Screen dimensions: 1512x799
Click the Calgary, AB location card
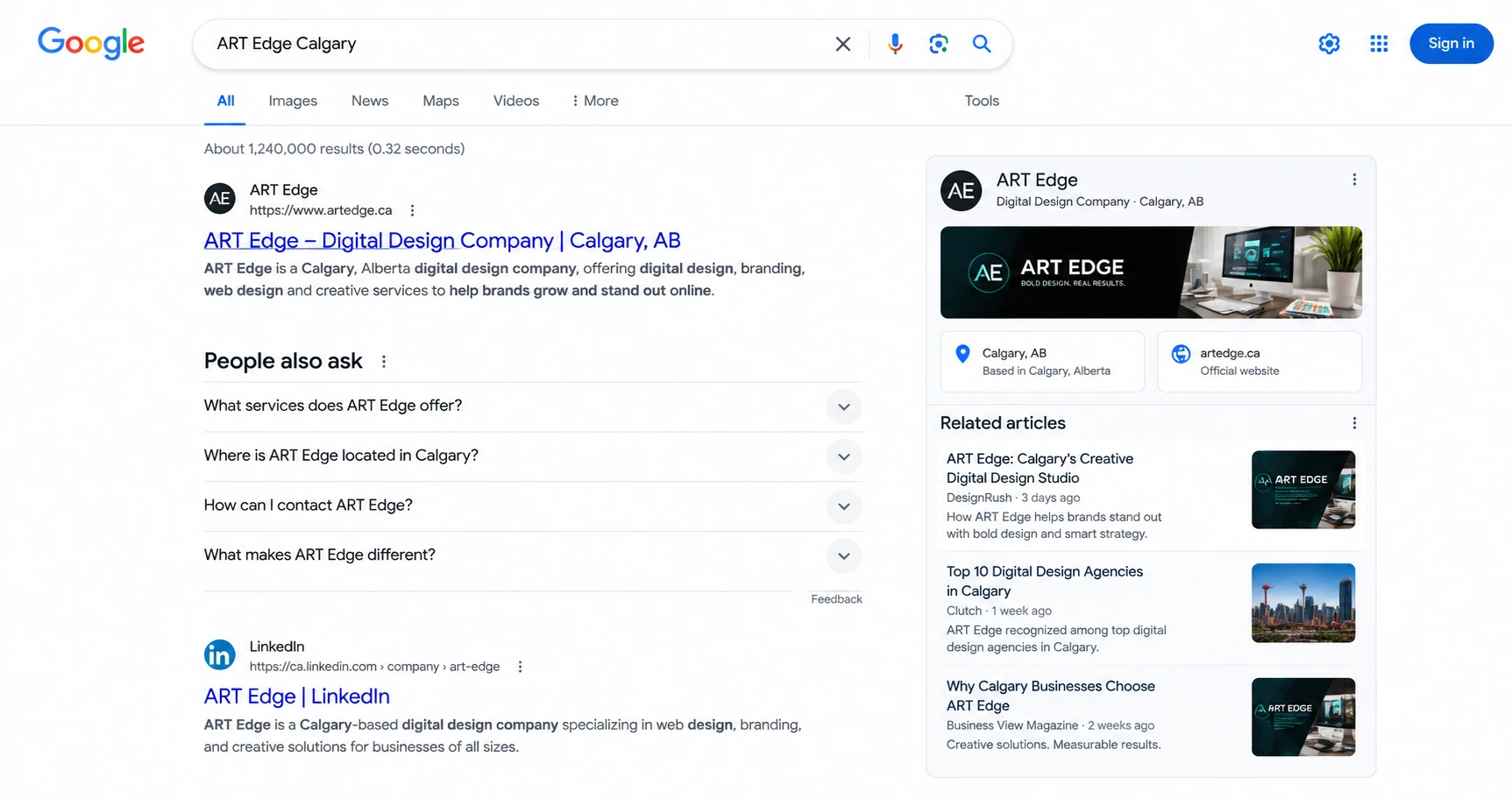click(x=1042, y=361)
